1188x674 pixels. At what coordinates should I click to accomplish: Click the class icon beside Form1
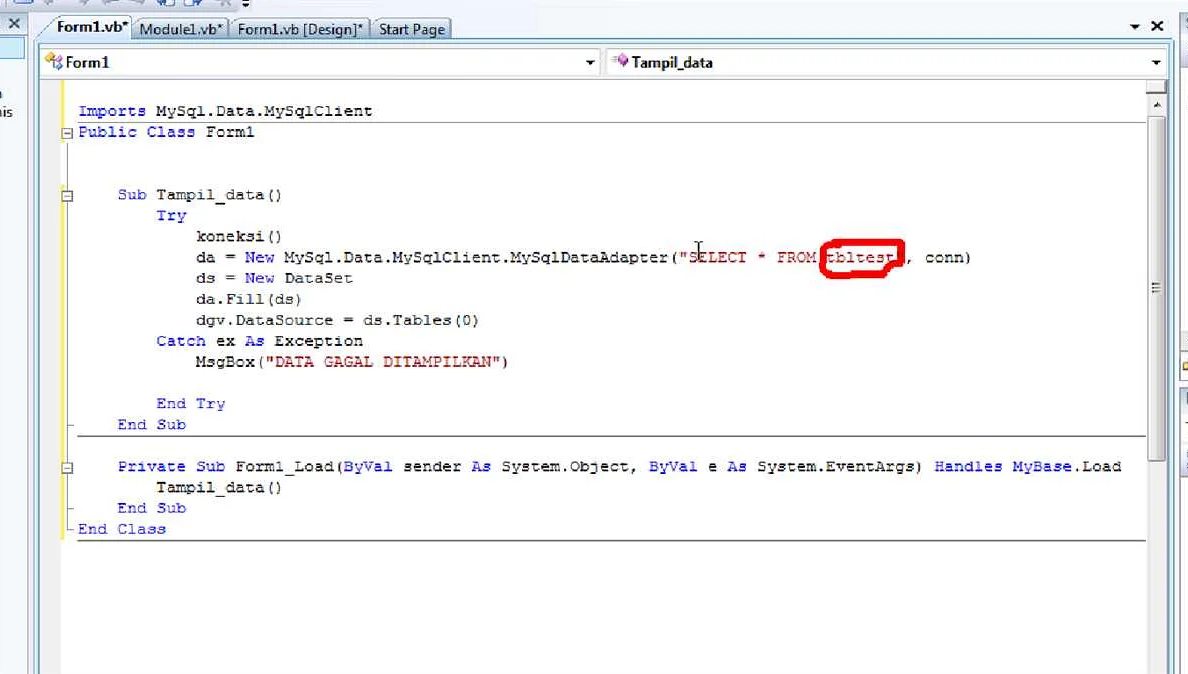[54, 63]
